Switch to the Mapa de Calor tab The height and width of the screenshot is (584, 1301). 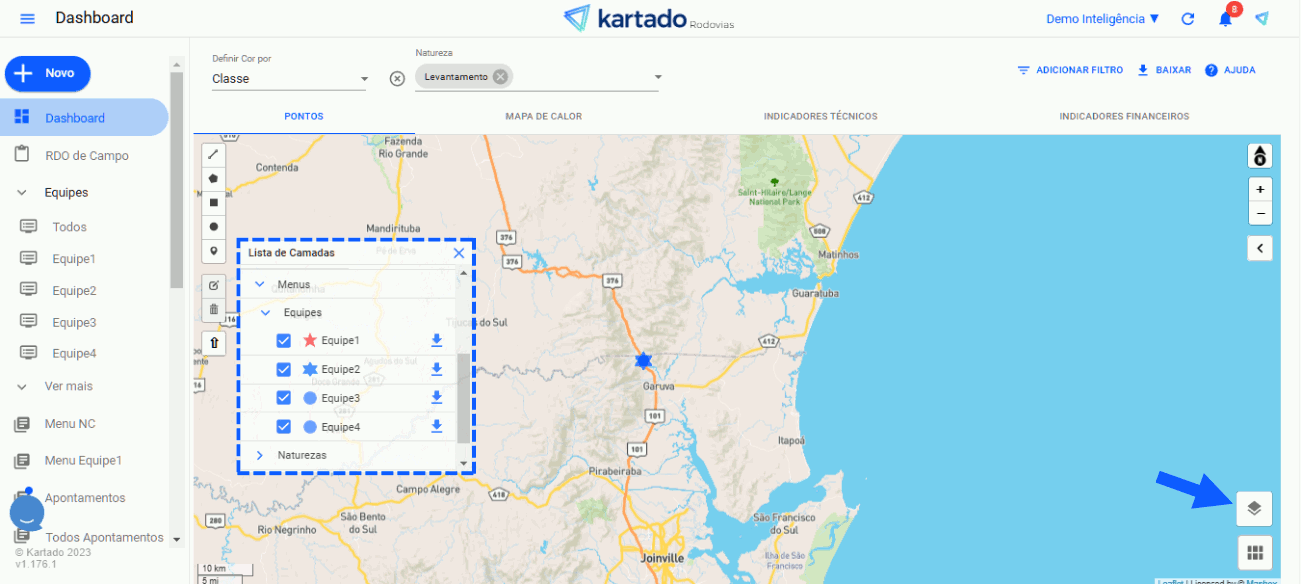point(543,116)
